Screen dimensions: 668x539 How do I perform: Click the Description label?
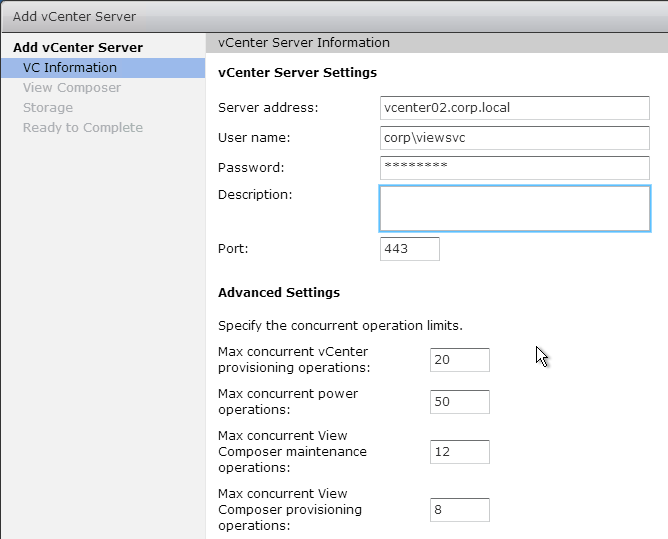[x=255, y=195]
